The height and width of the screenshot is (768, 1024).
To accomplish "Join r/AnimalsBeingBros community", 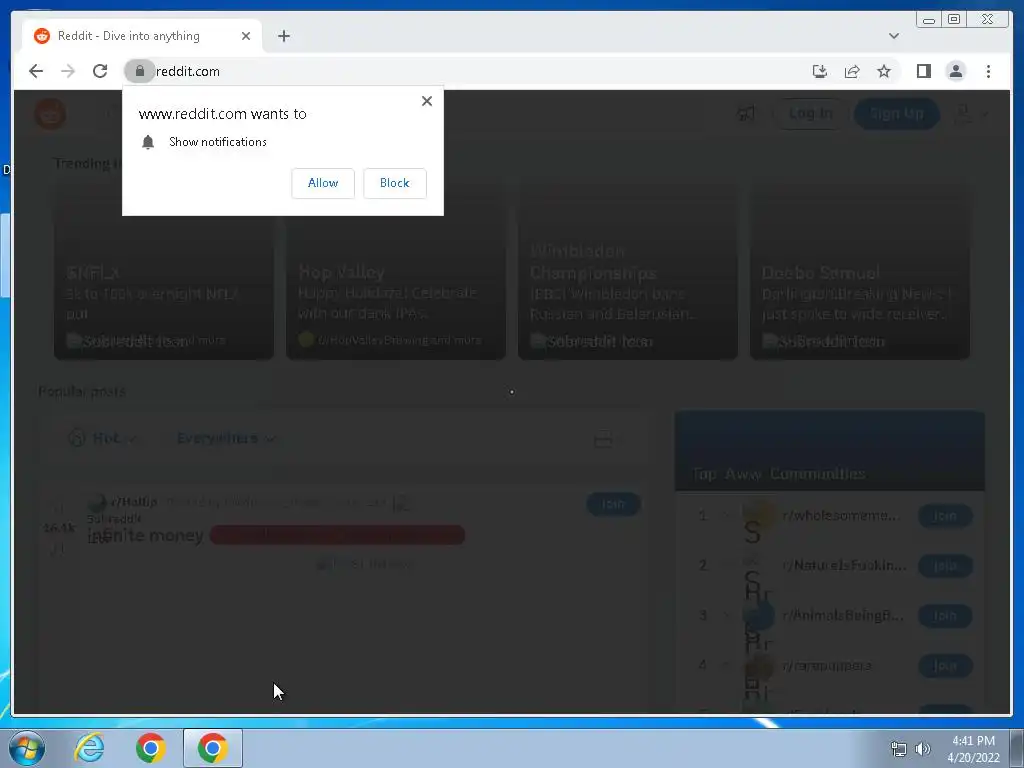I will click(x=945, y=616).
